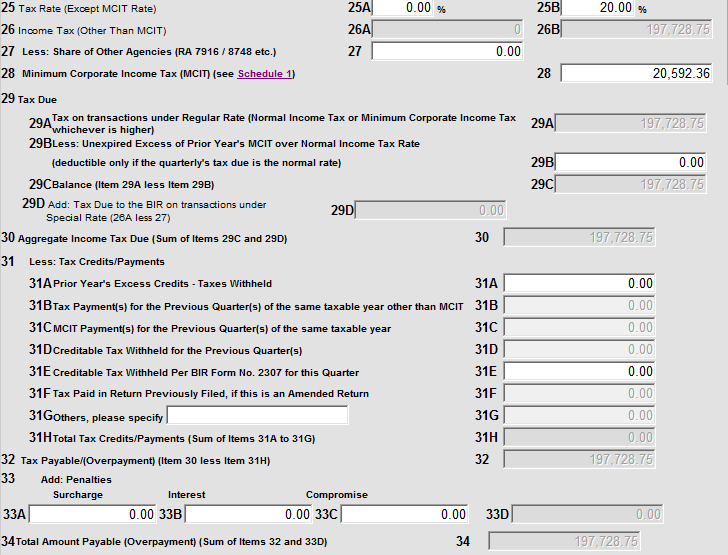This screenshot has width=728, height=555.
Task: Click the 33A Surcharge field
Action: [x=93, y=514]
